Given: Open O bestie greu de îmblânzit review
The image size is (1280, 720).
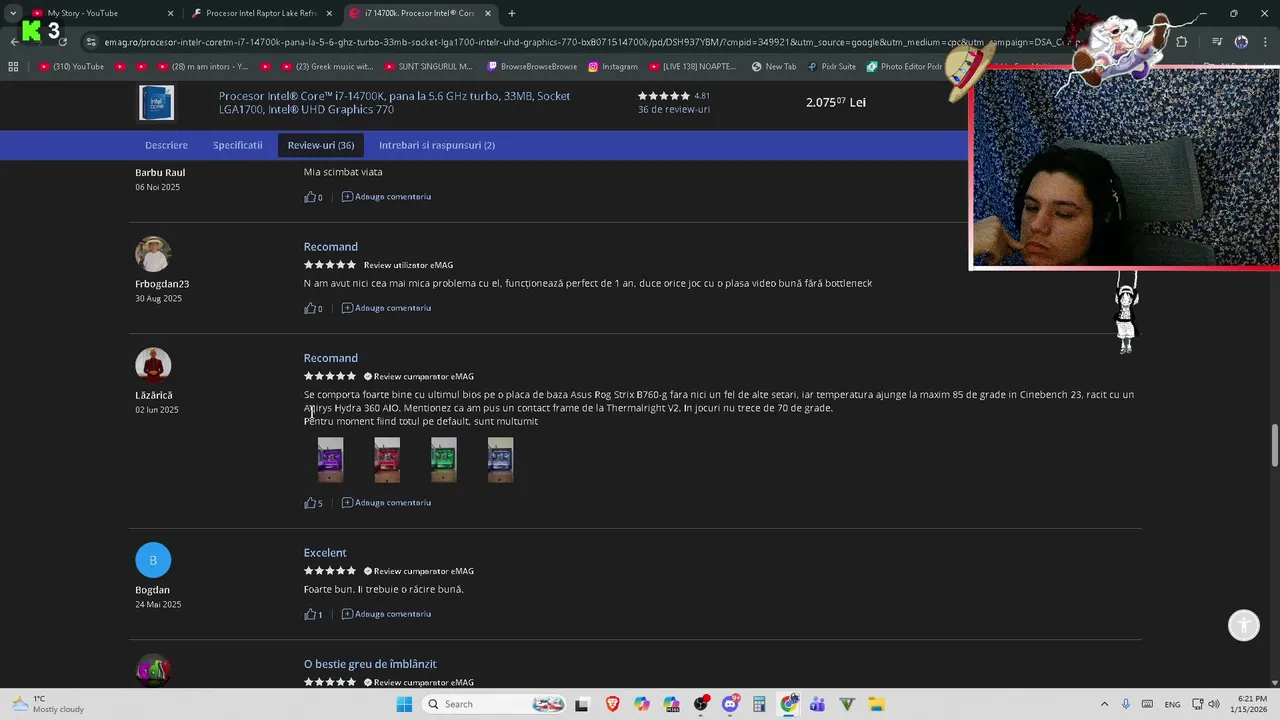Looking at the screenshot, I should tap(370, 664).
